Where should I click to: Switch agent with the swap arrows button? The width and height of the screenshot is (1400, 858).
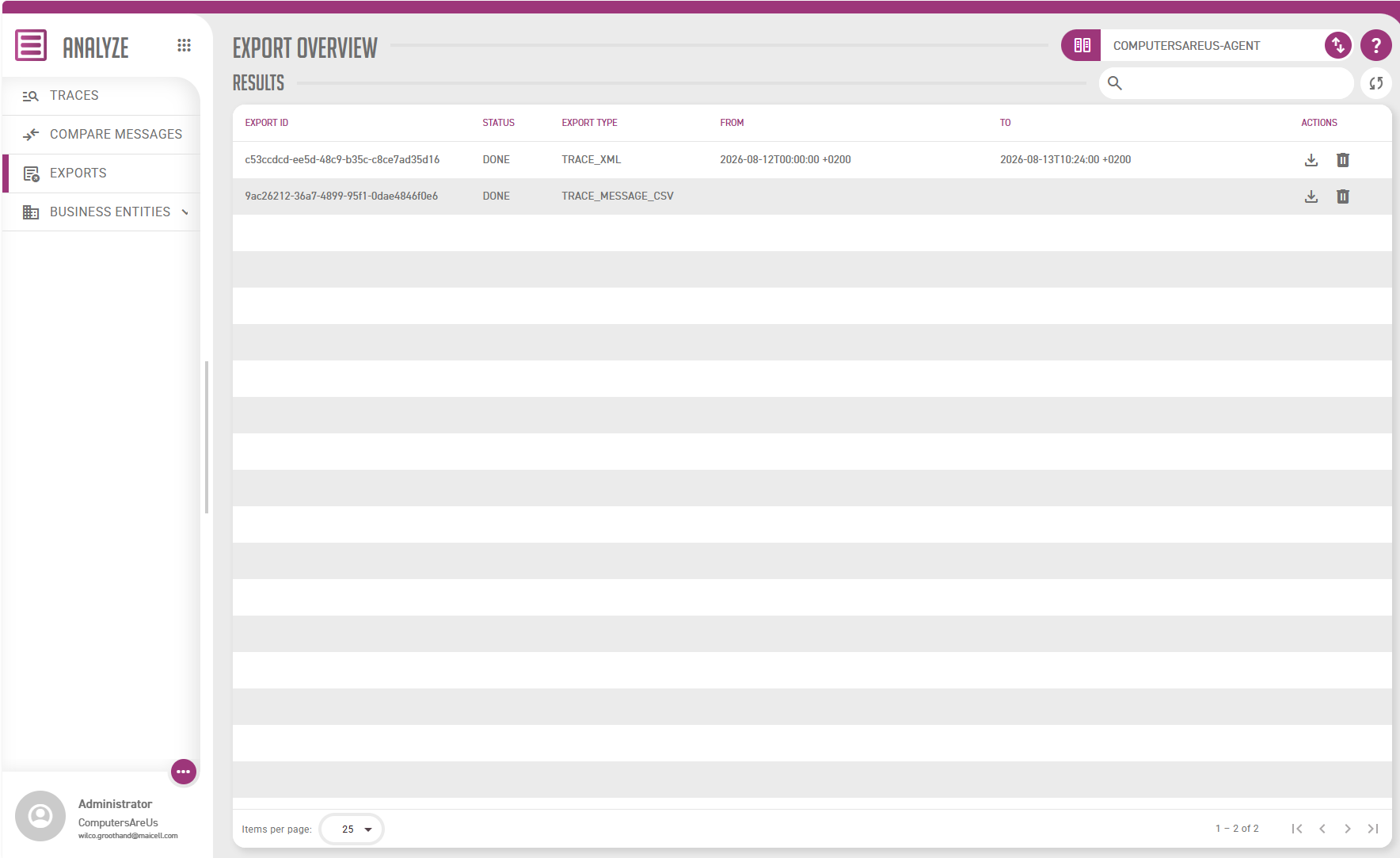[x=1337, y=45]
